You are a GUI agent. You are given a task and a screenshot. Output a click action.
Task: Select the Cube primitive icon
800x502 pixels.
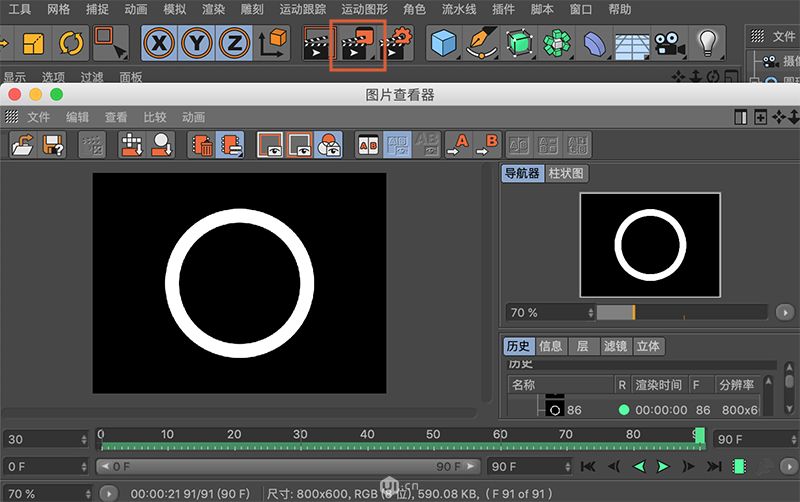pos(443,44)
